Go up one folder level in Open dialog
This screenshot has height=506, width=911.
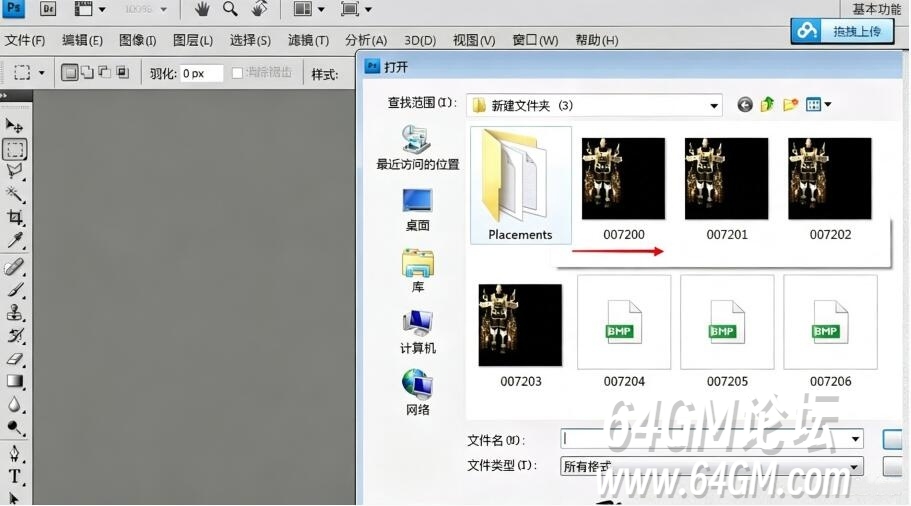(767, 105)
